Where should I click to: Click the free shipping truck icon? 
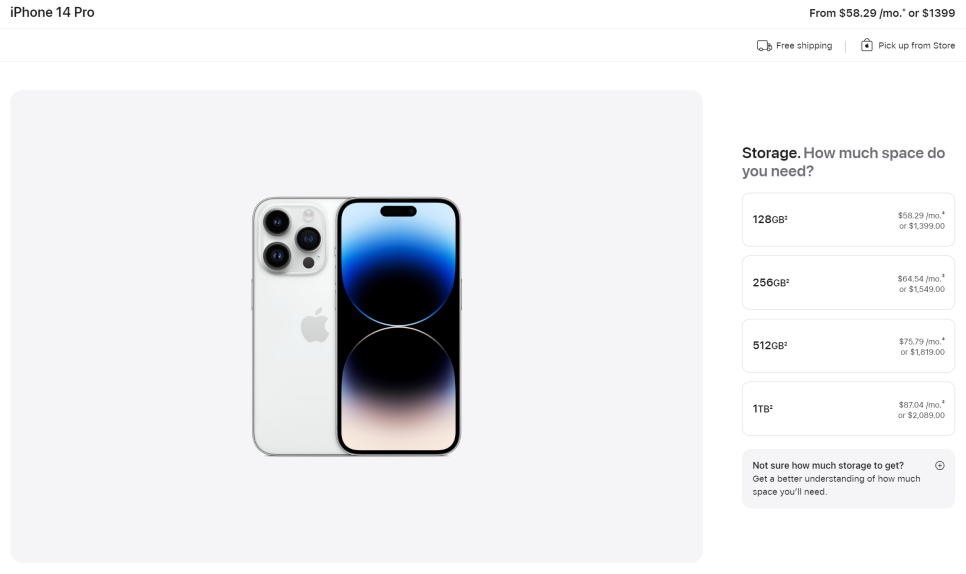click(x=764, y=46)
